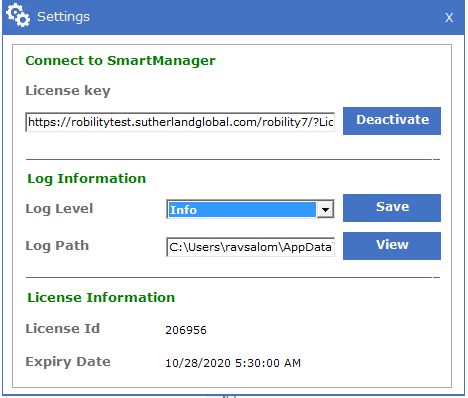The image size is (468, 398).
Task: Click the Deactivate button
Action: point(392,121)
